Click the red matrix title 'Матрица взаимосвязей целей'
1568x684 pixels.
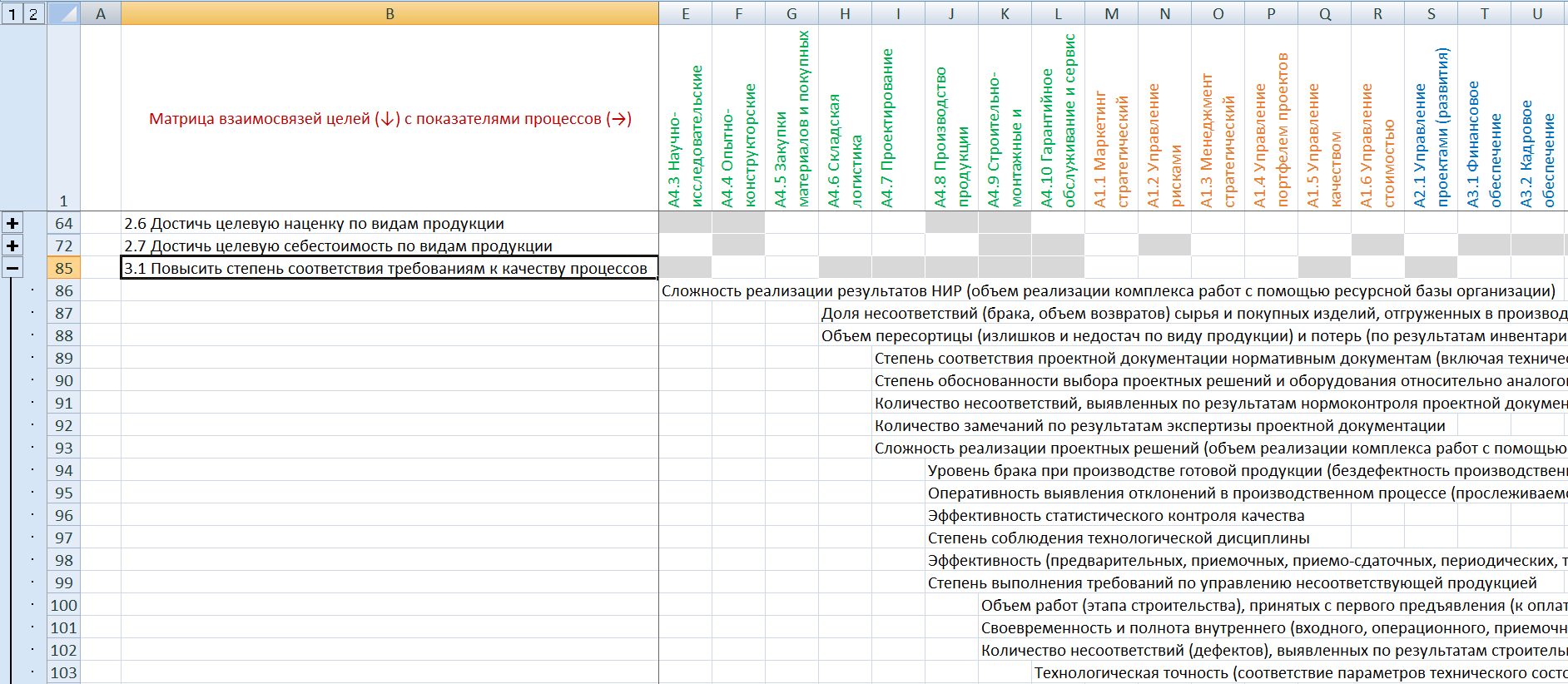point(390,119)
